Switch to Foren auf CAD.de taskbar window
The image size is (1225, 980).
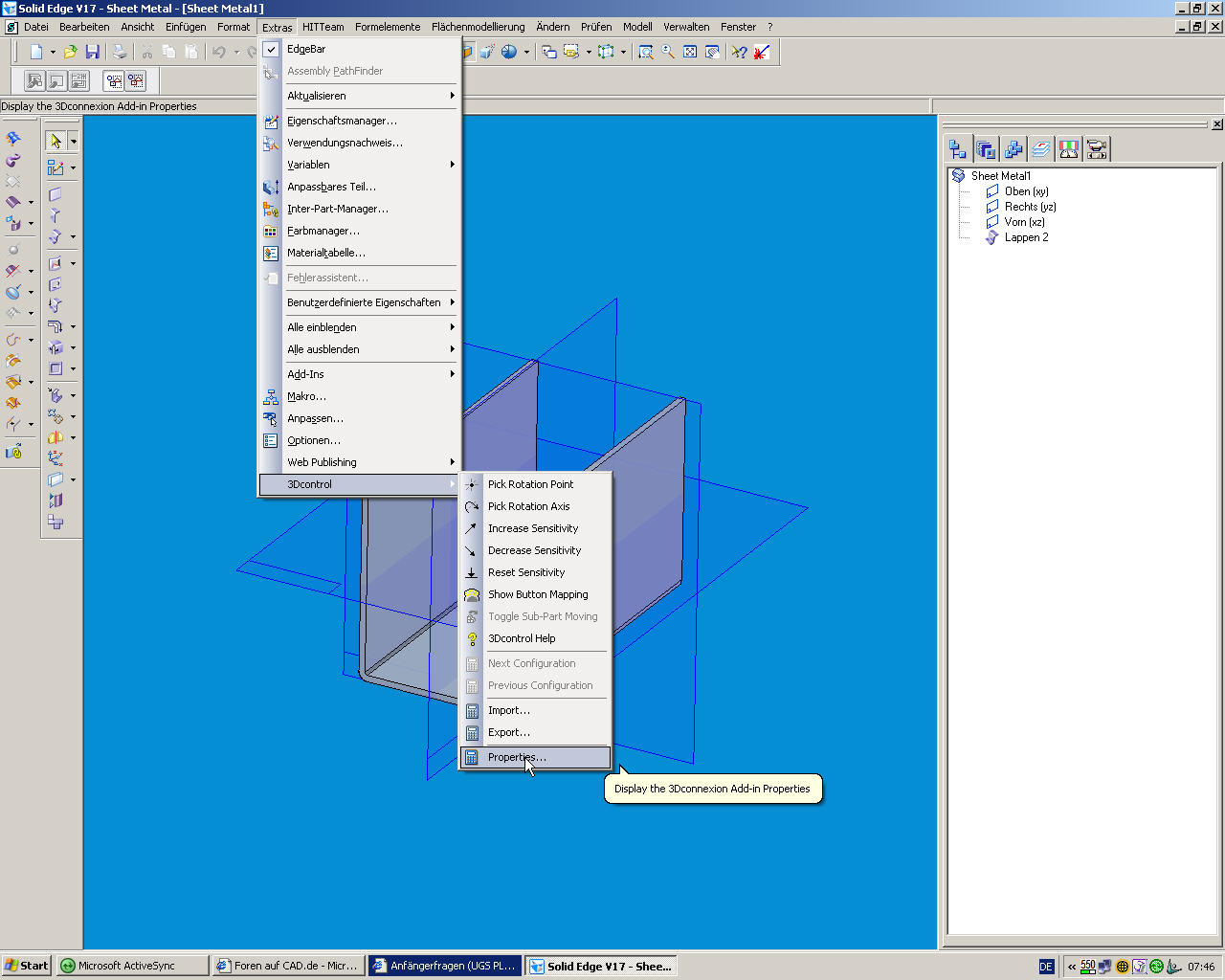288,966
